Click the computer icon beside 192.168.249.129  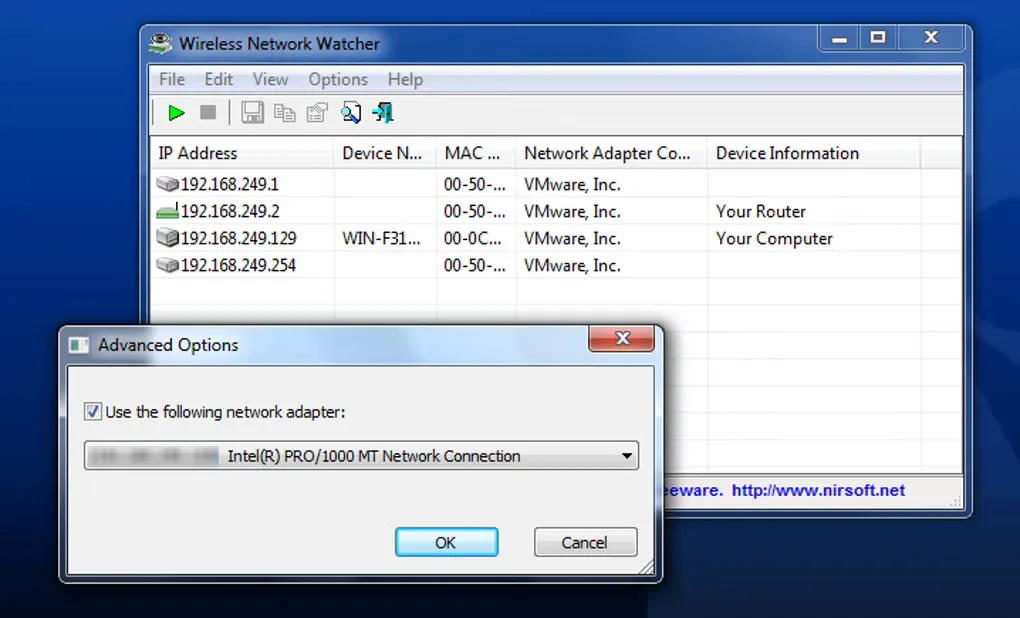pyautogui.click(x=167, y=238)
